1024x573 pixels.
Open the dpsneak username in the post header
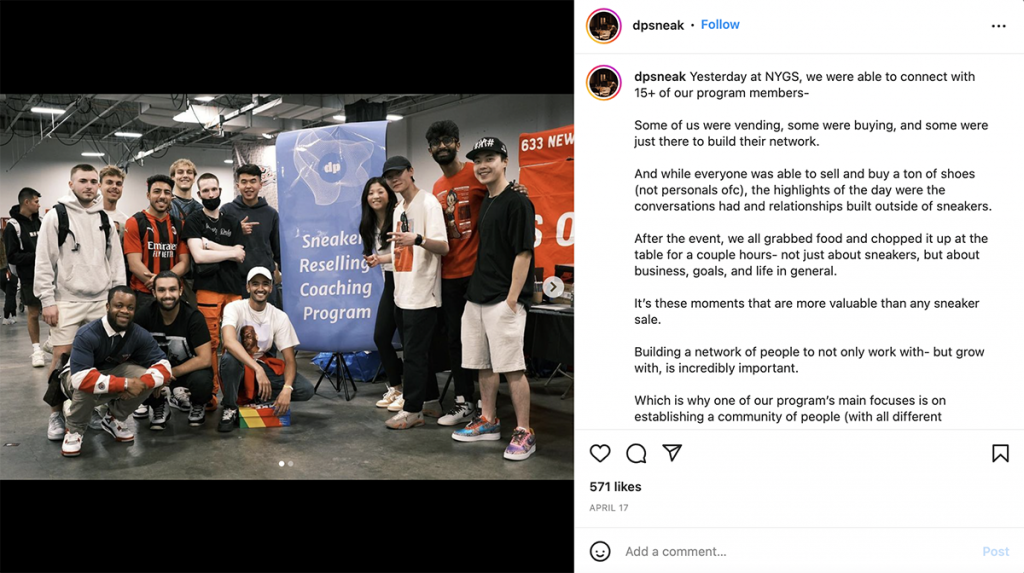658,25
